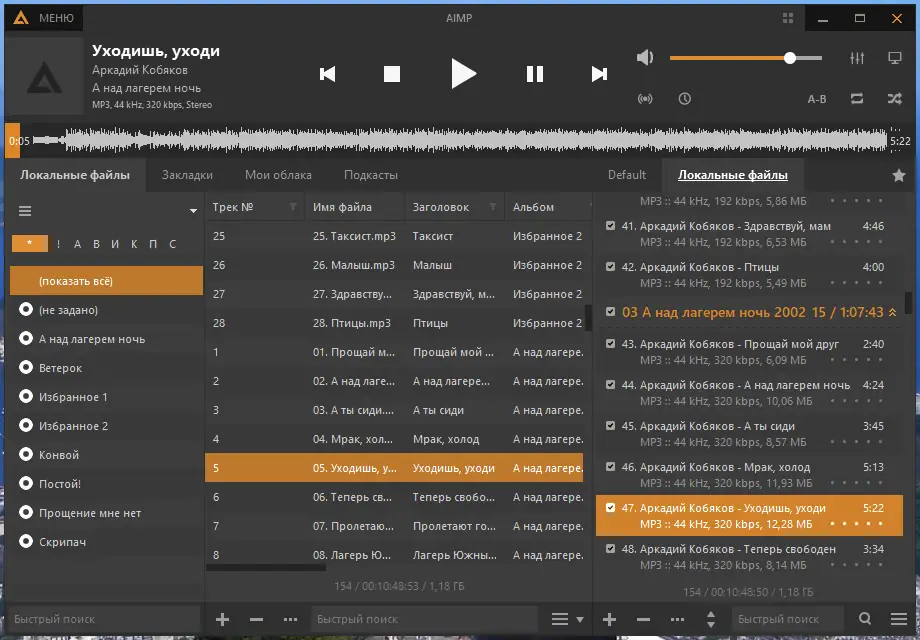Select the Ветерок album

tap(106, 368)
